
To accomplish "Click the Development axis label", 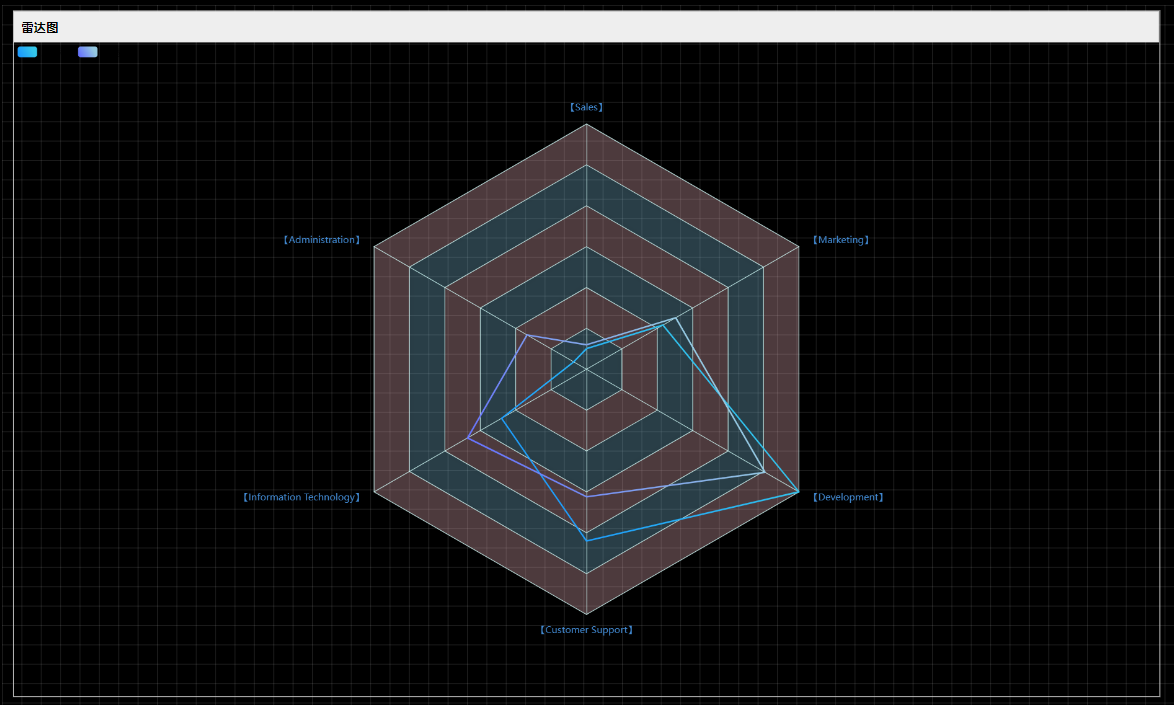I will pos(847,497).
